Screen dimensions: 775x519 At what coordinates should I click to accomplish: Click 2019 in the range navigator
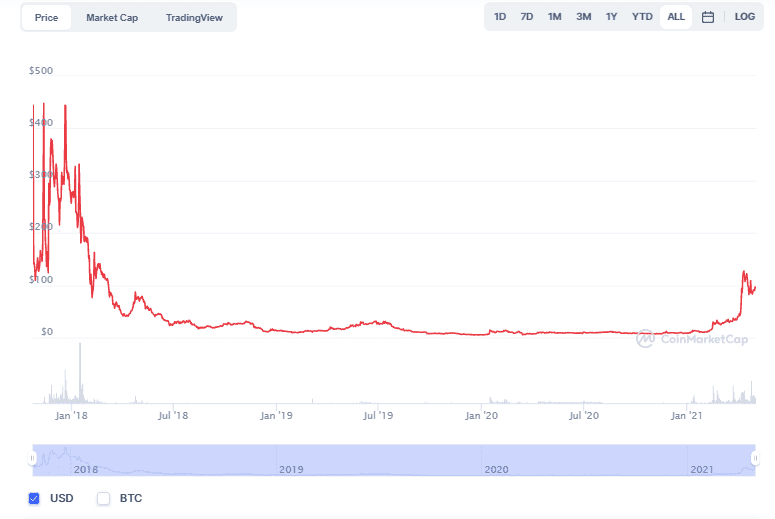291,469
